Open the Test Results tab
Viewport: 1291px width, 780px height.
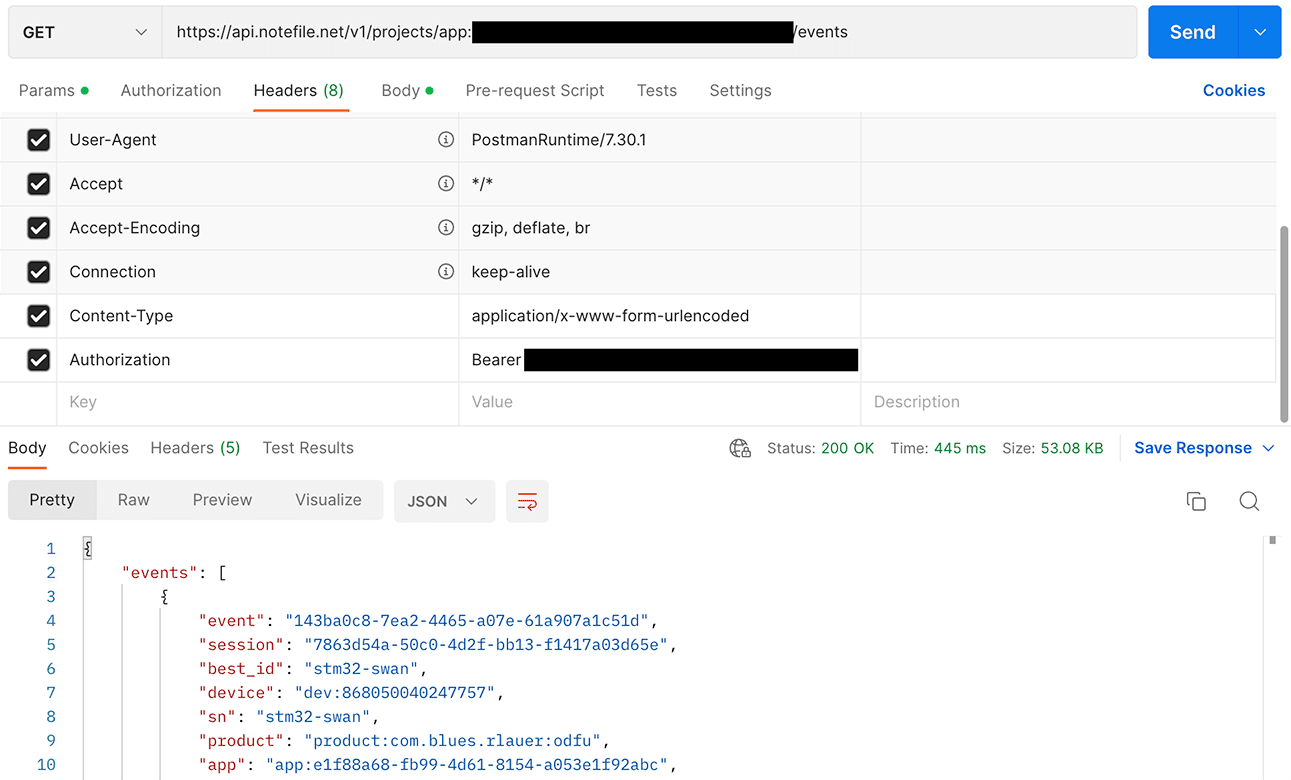point(308,448)
